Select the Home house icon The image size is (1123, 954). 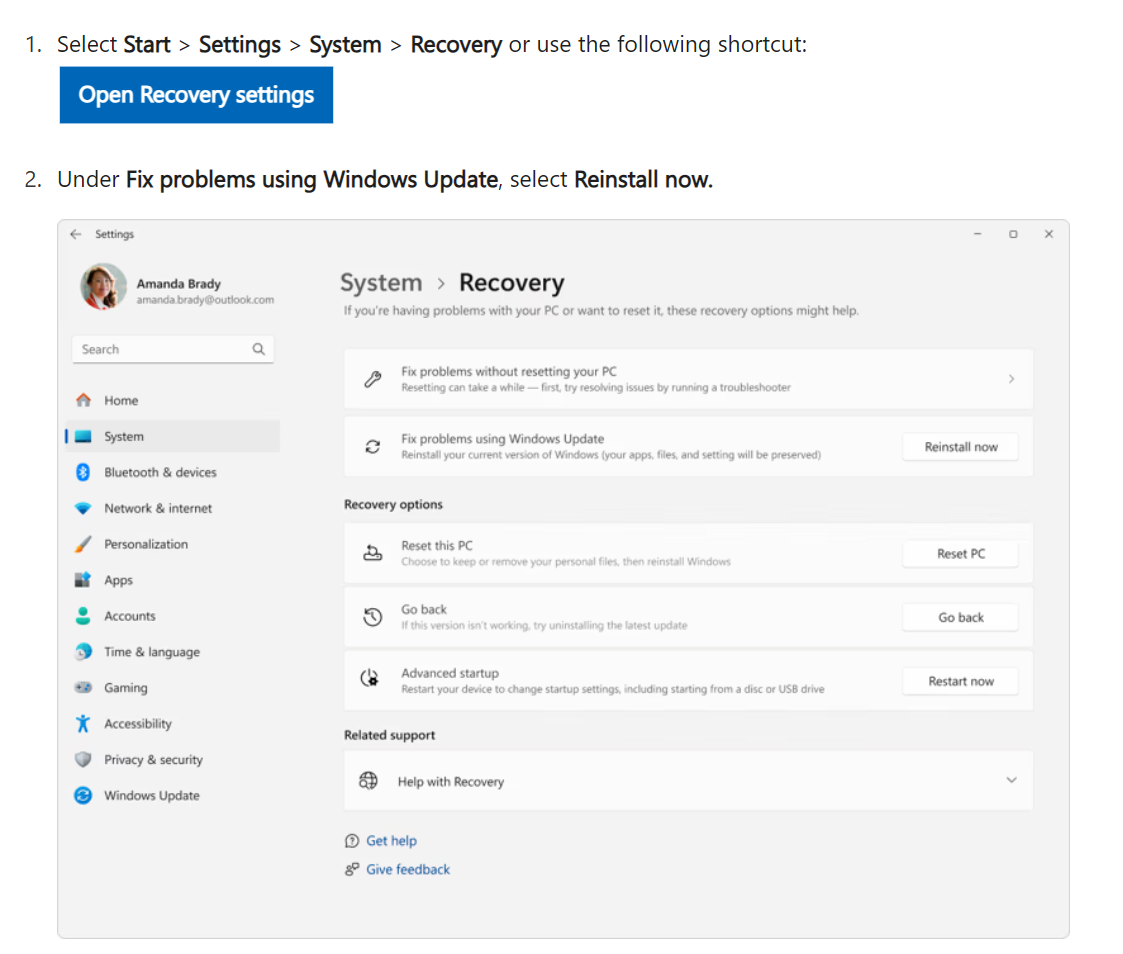click(x=84, y=400)
